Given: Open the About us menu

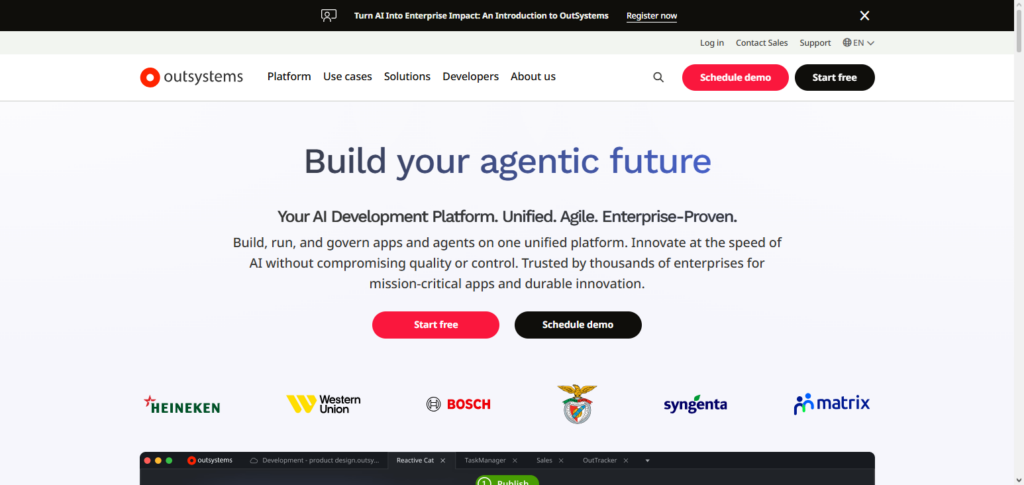Looking at the screenshot, I should pos(533,76).
